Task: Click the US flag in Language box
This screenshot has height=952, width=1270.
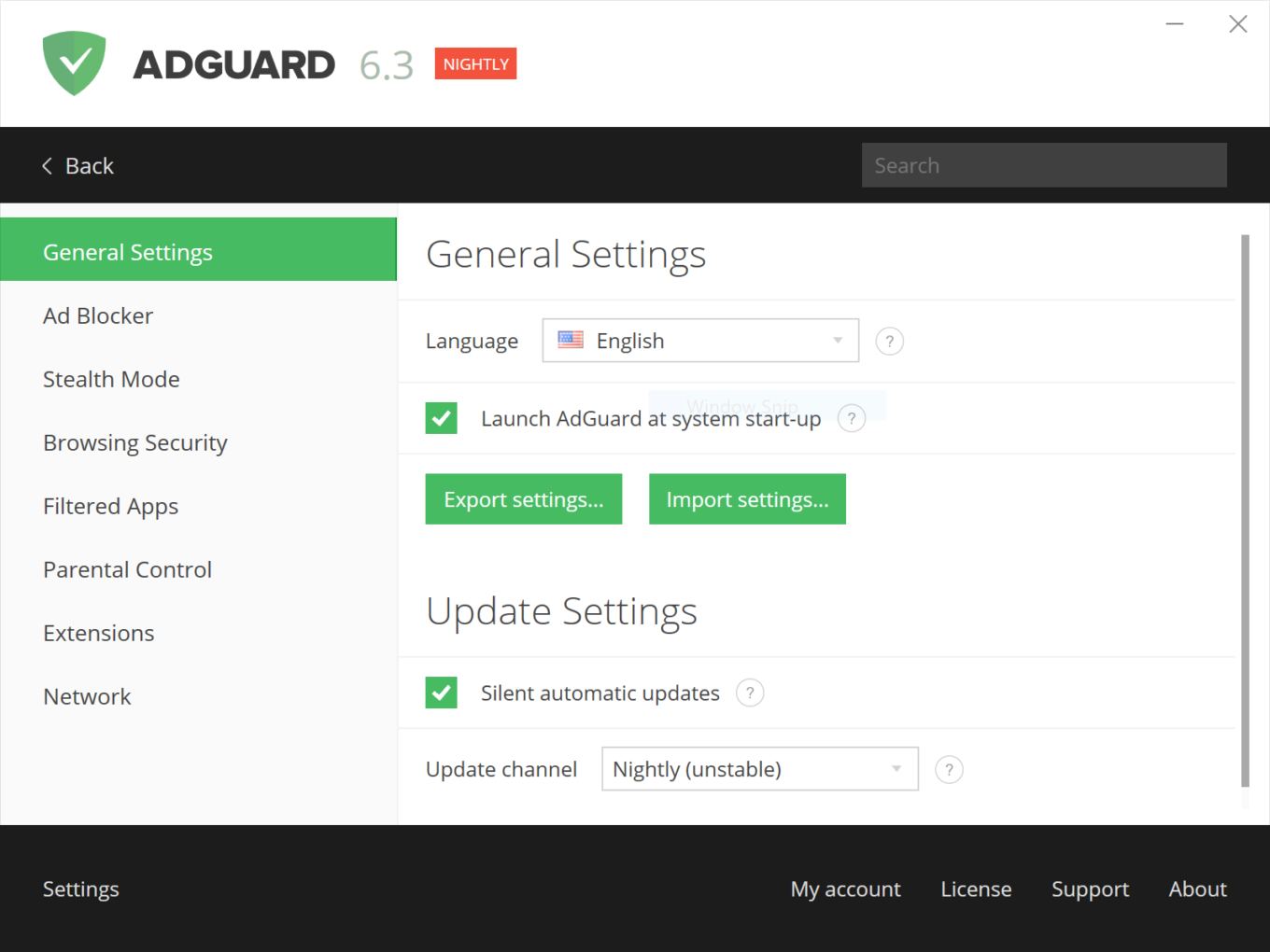Action: (x=571, y=340)
